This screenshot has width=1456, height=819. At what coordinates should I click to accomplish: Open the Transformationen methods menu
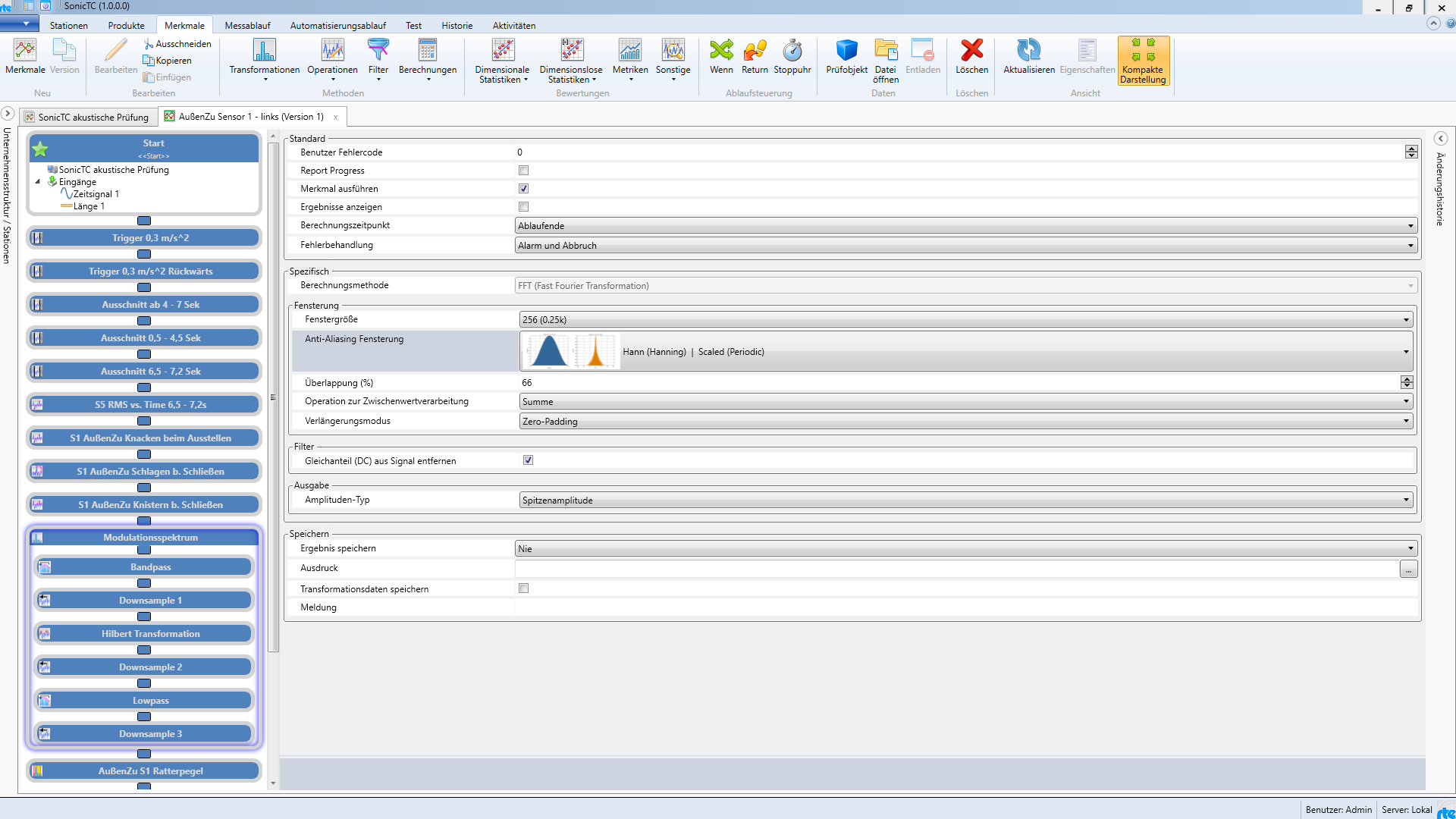(x=262, y=61)
